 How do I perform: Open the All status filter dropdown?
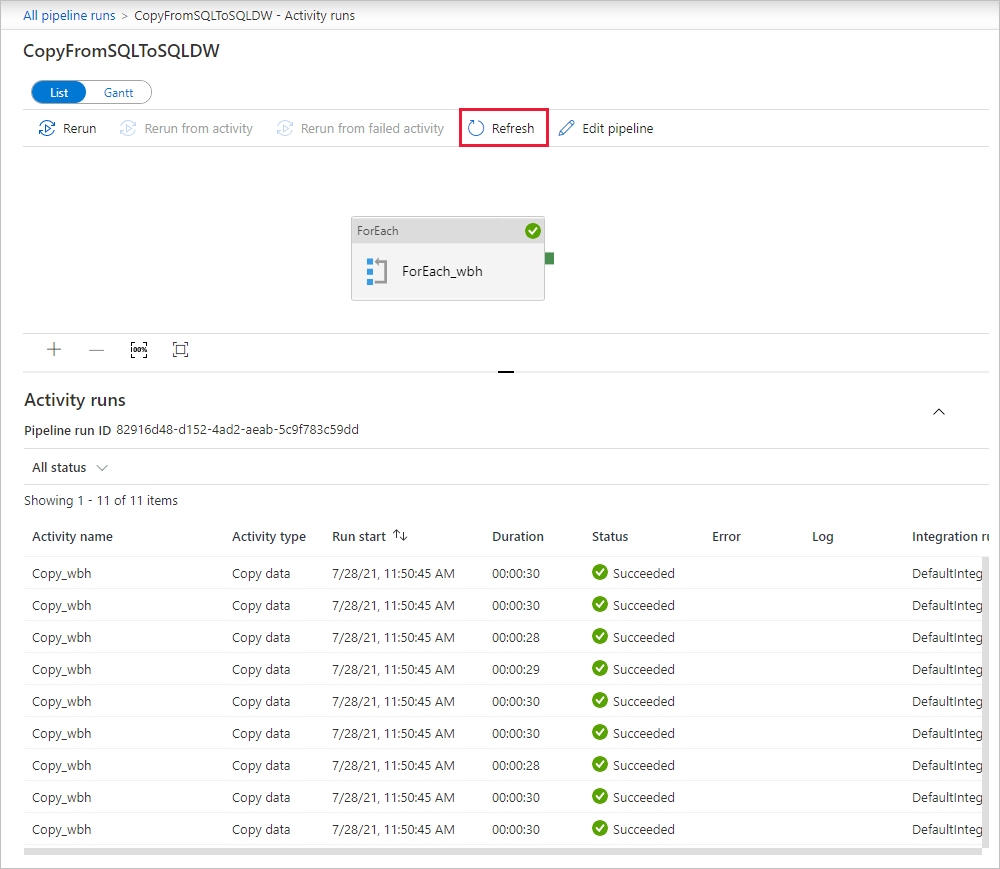click(x=69, y=467)
